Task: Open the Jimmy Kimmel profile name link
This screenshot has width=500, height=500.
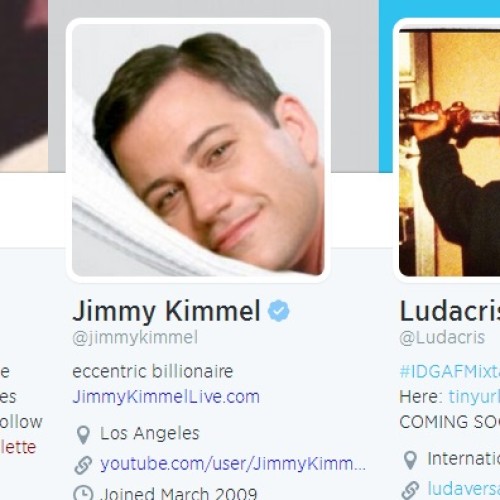Action: tap(166, 311)
